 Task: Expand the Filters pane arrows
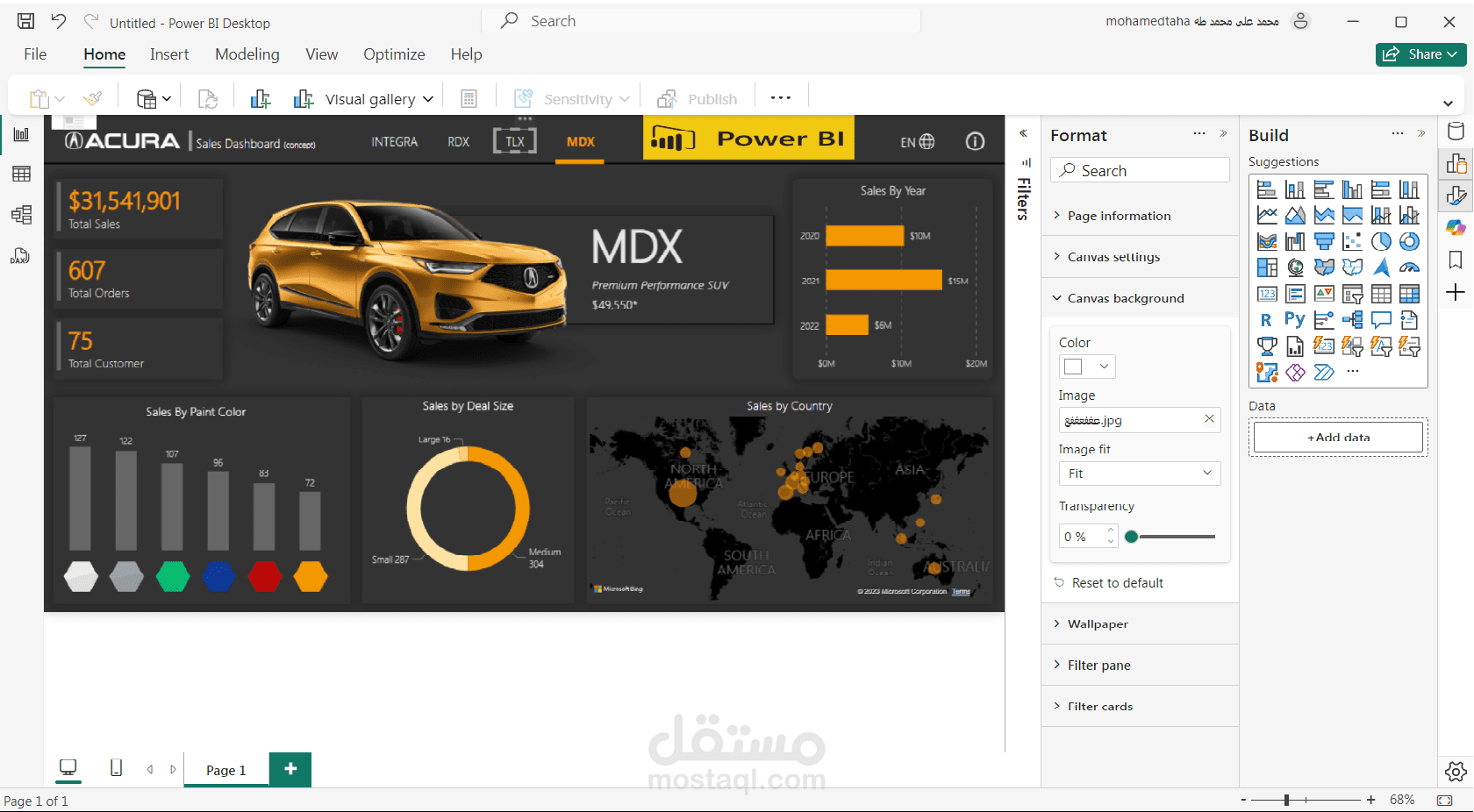click(x=1023, y=133)
